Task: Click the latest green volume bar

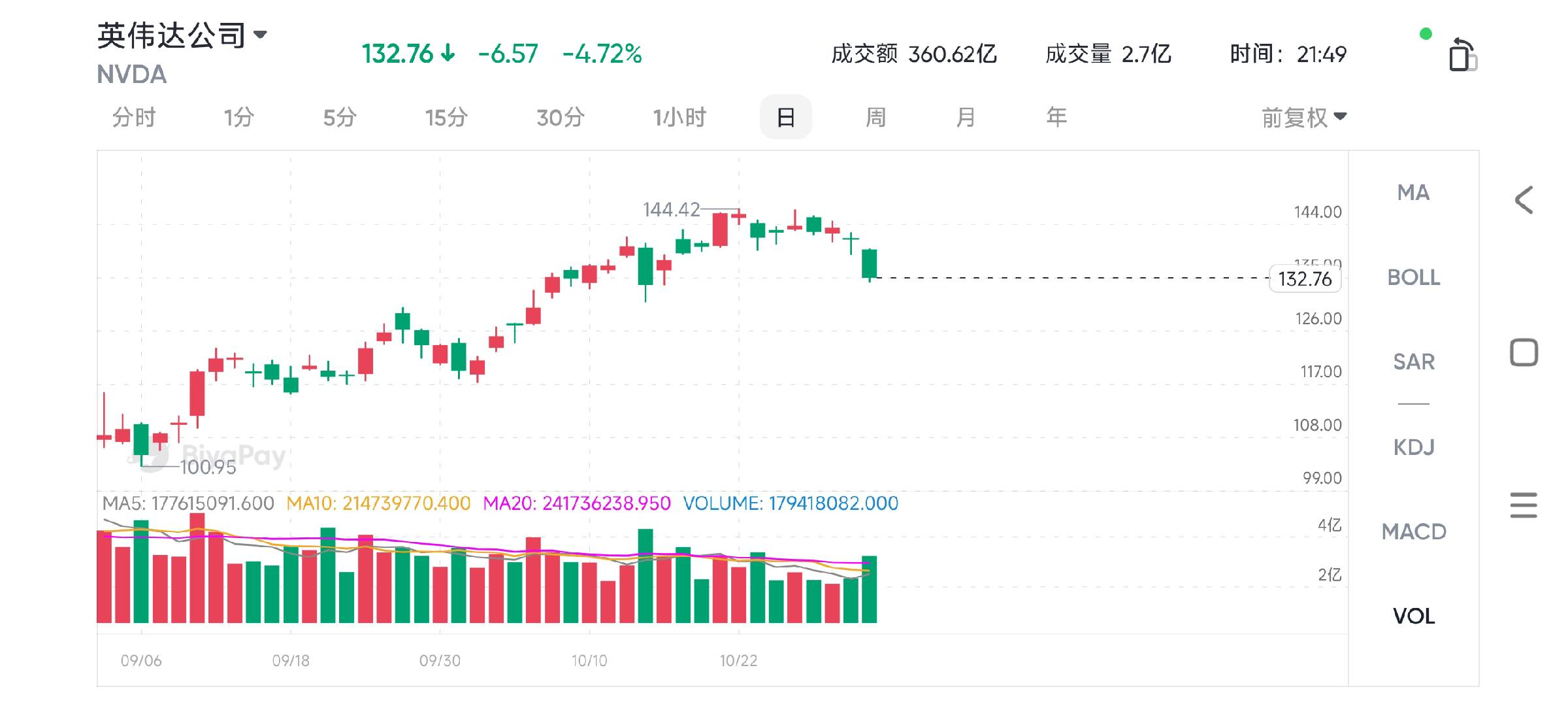Action: click(x=869, y=589)
